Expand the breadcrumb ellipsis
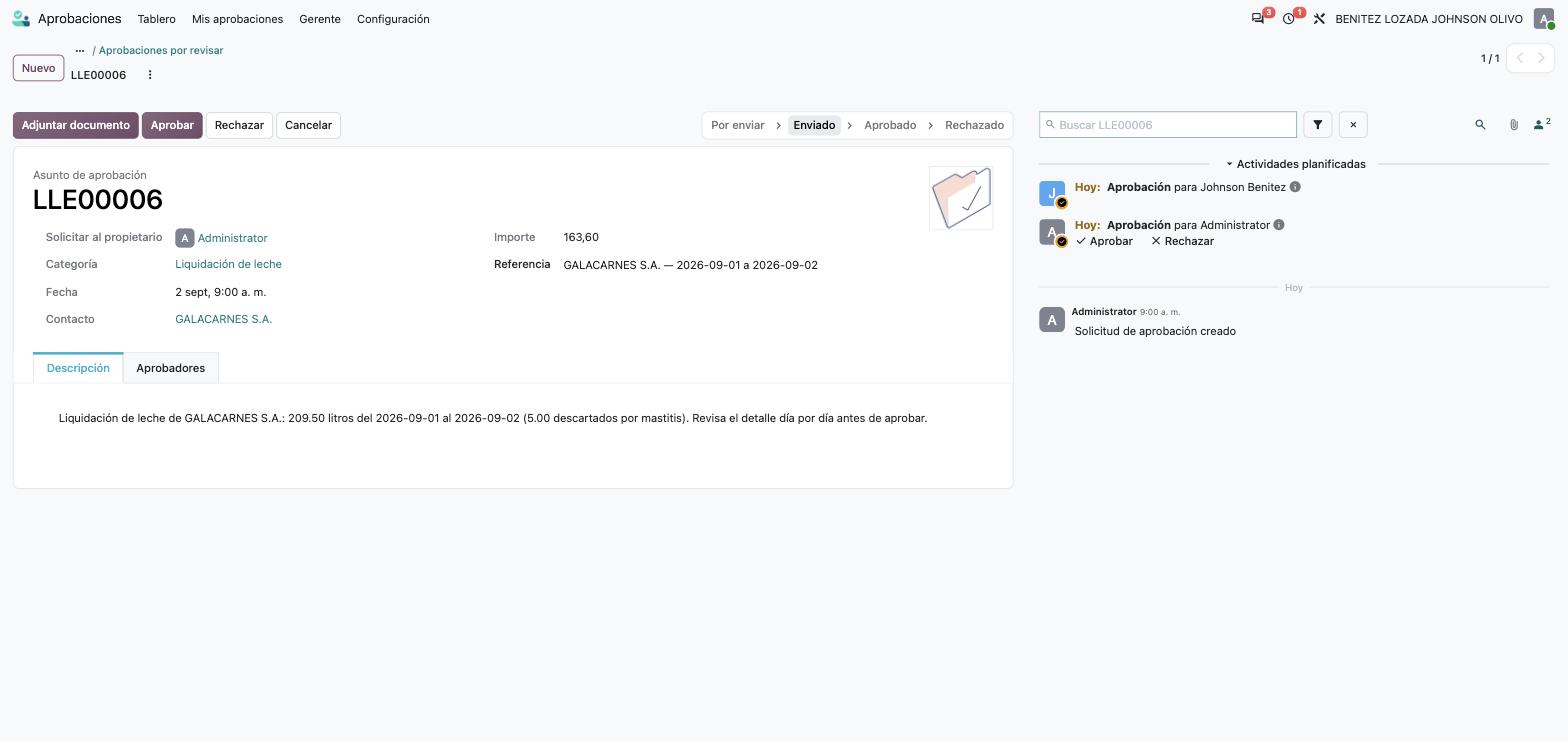1568x742 pixels. click(x=80, y=50)
